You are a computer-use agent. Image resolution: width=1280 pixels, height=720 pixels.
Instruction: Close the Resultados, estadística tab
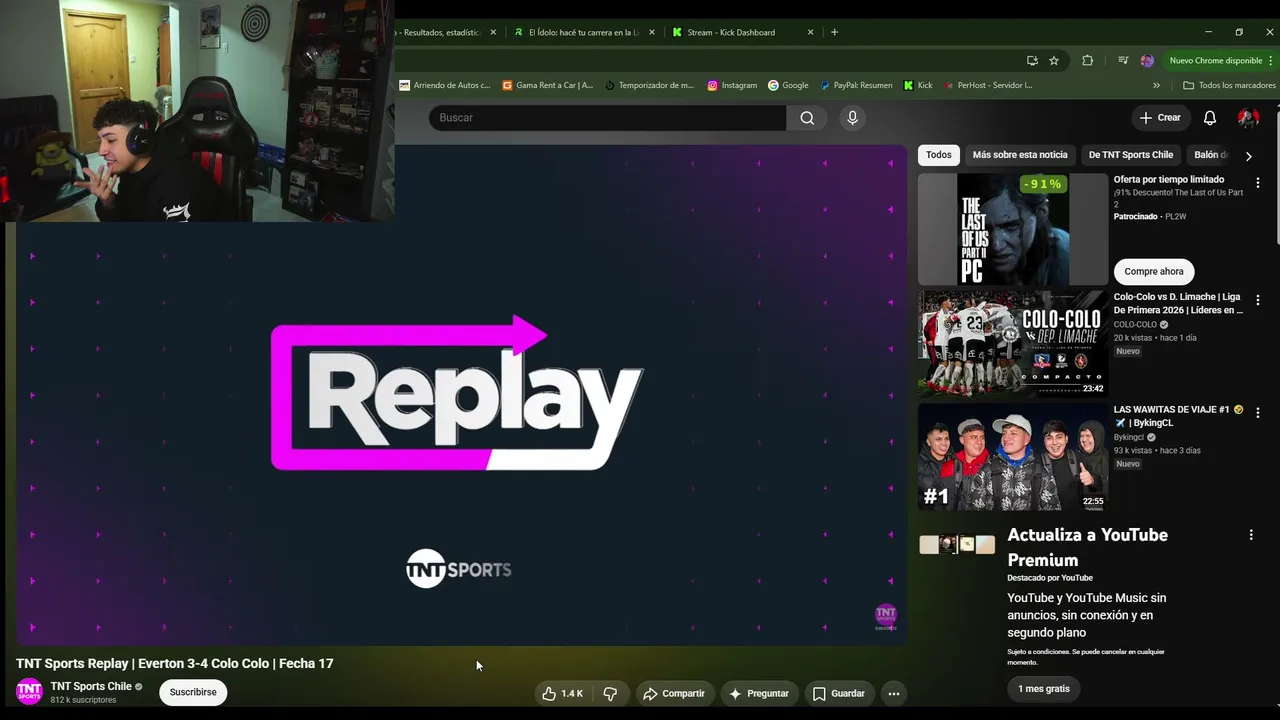493,32
